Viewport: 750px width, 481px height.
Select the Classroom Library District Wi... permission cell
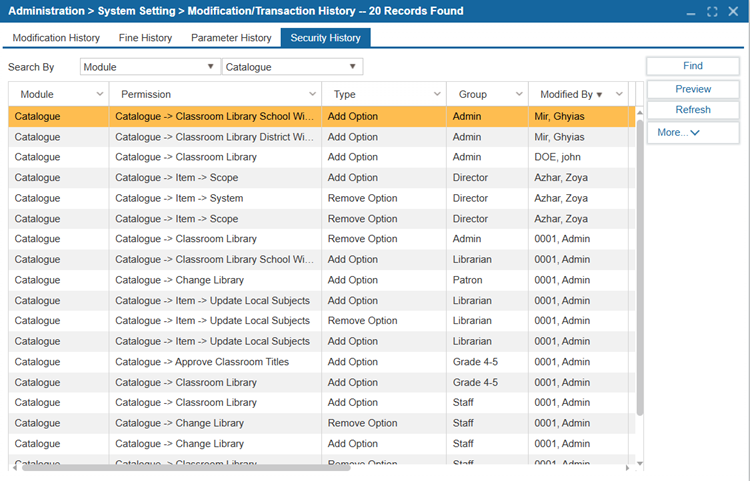coord(215,137)
